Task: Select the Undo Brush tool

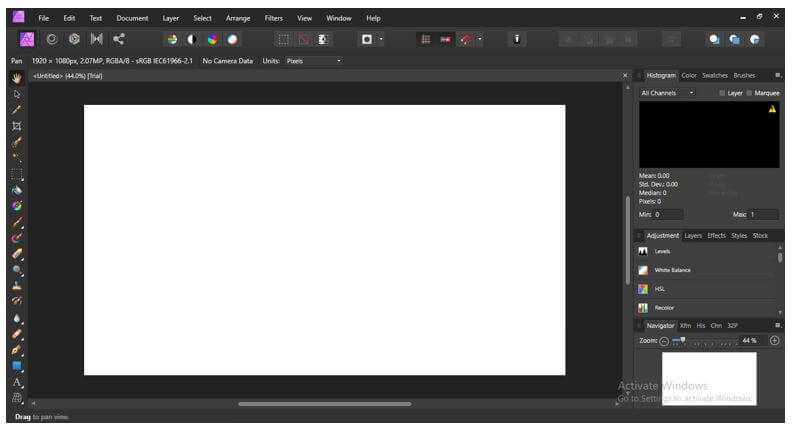Action: pos(17,301)
